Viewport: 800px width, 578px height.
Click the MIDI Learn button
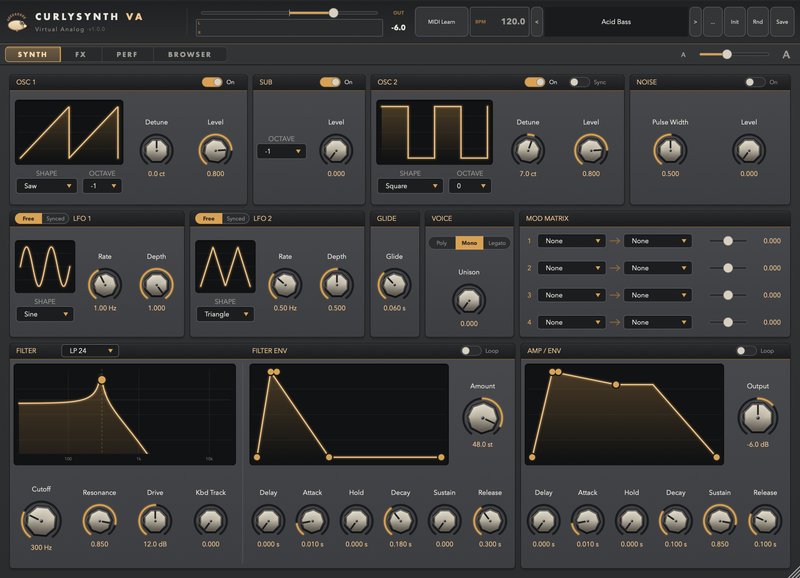pos(441,22)
